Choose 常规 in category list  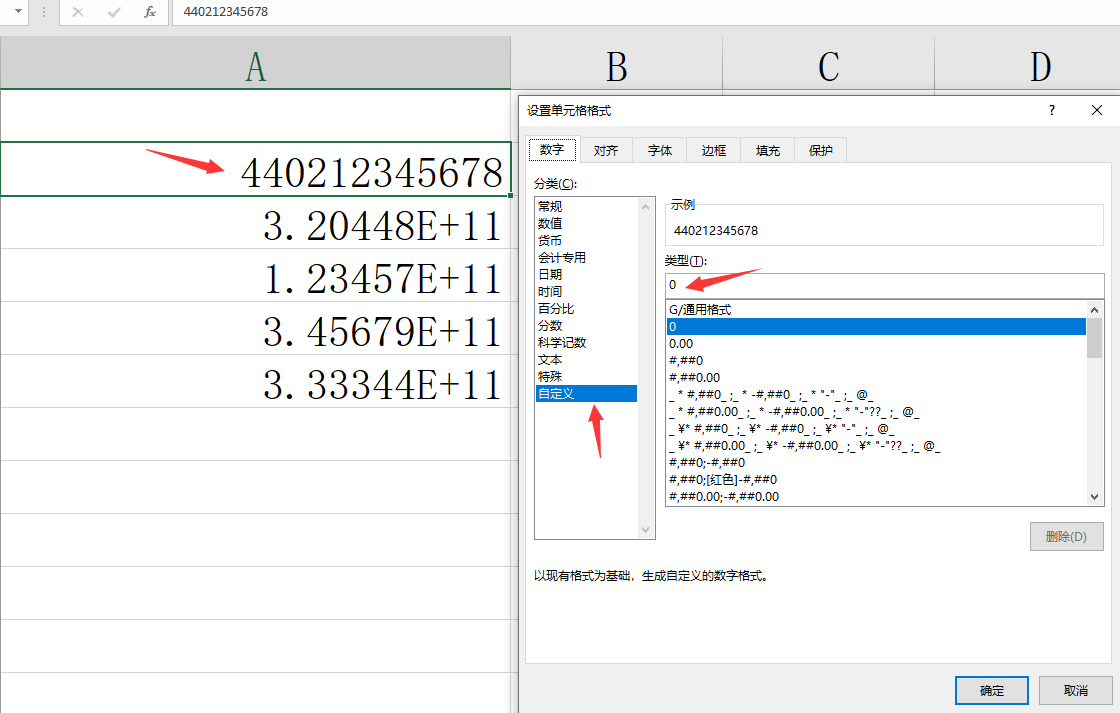586,206
